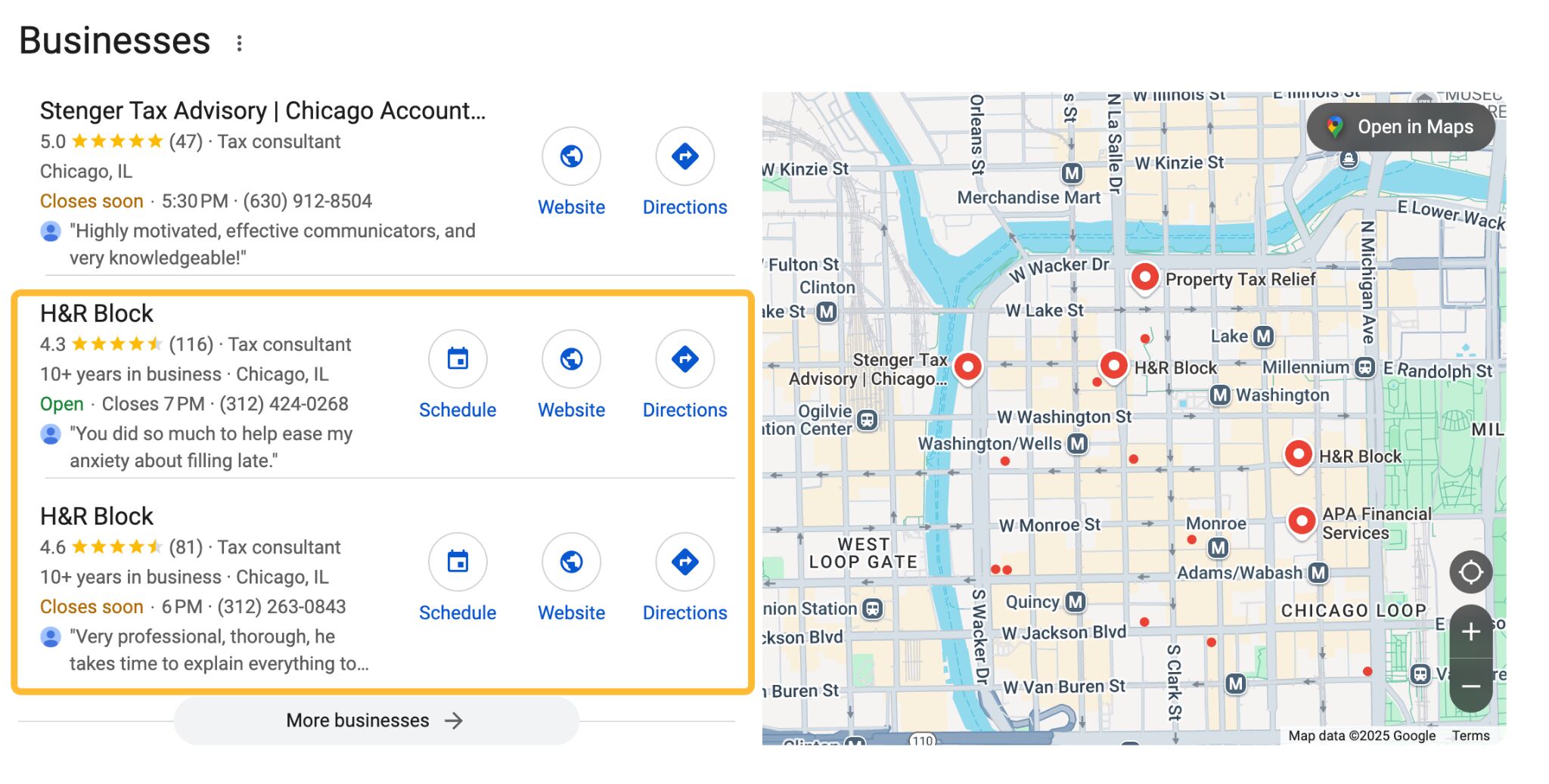This screenshot has width=1549, height=784.
Task: Get directions to the 4.3-rated H&R Block
Action: 684,359
